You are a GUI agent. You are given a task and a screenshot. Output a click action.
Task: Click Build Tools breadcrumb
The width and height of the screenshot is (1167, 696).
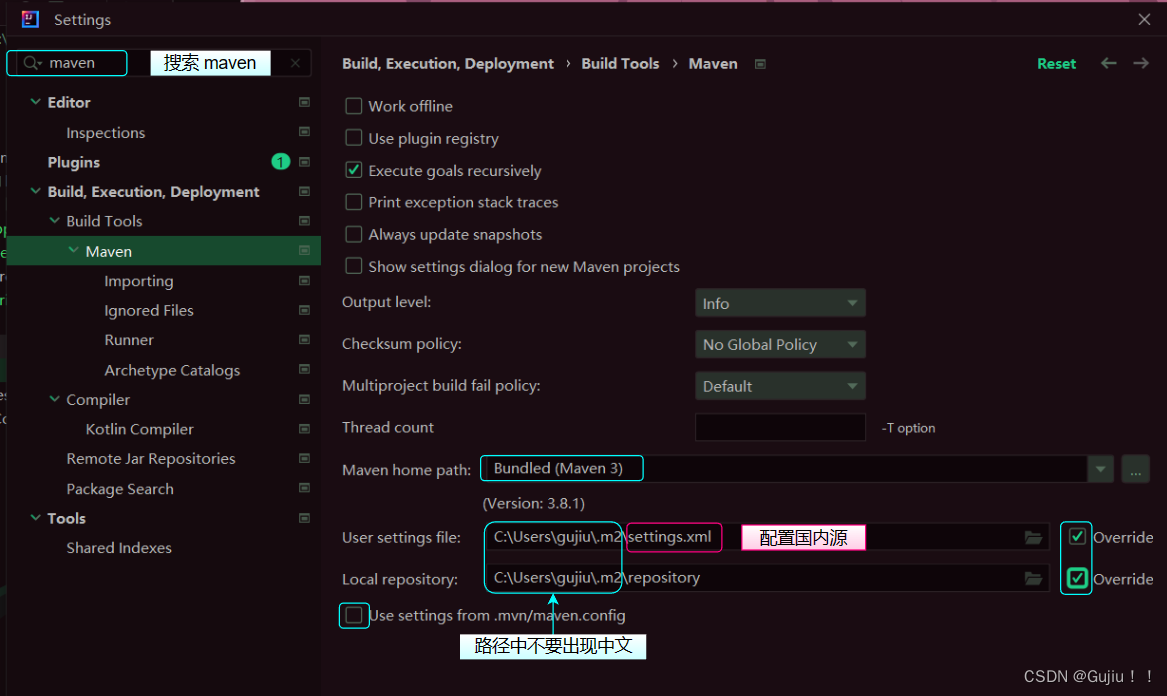[x=620, y=64]
